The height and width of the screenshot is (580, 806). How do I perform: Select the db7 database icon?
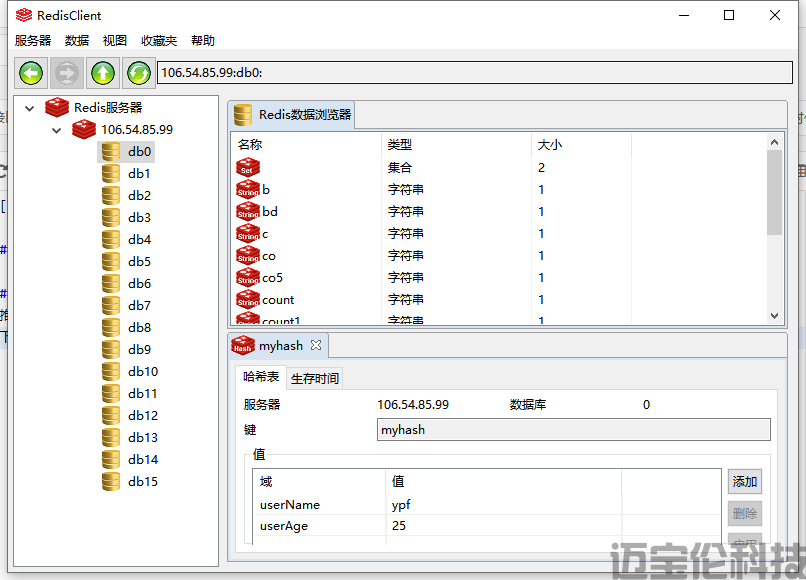point(111,306)
